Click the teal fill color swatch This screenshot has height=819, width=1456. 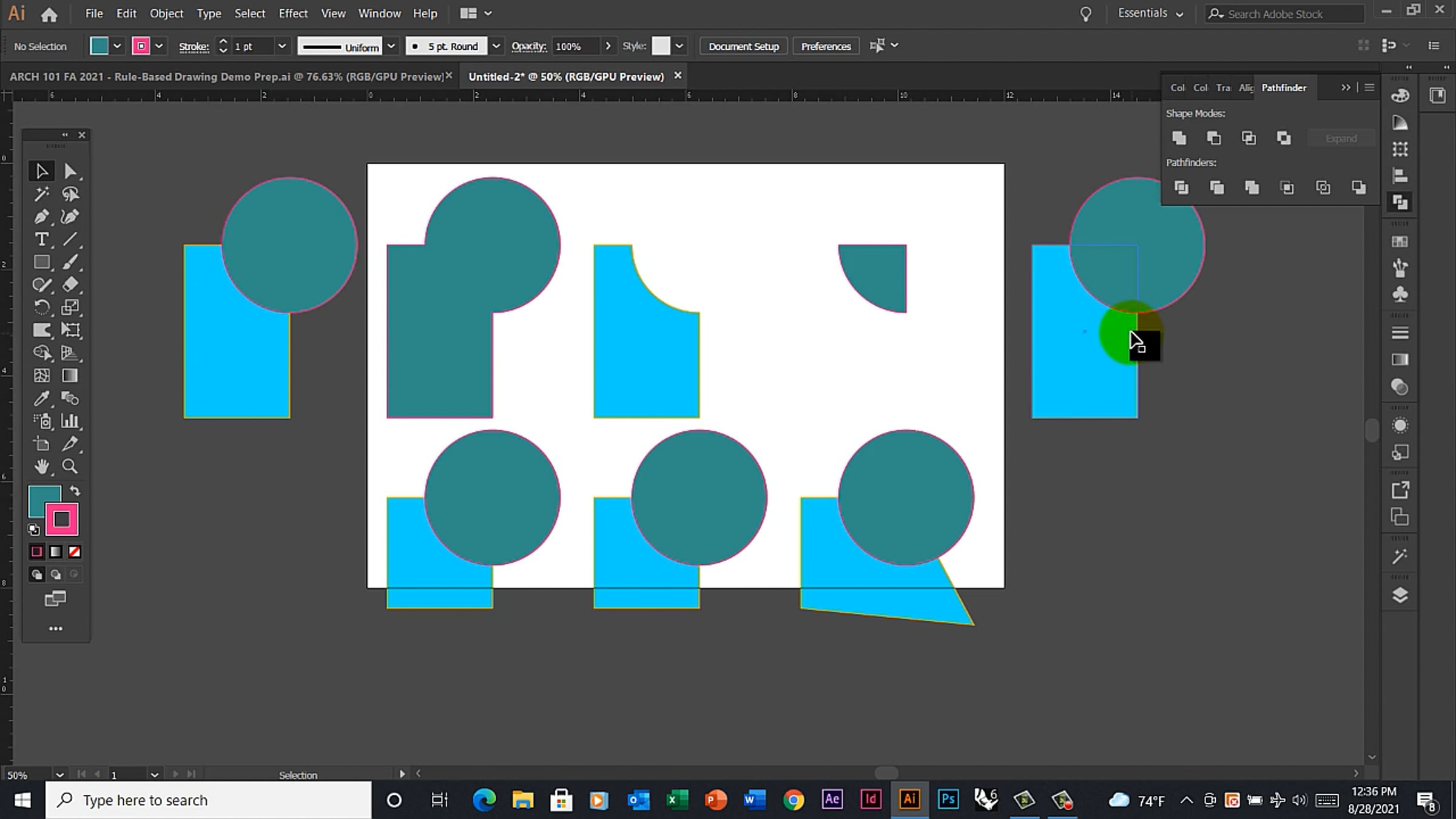[x=99, y=46]
